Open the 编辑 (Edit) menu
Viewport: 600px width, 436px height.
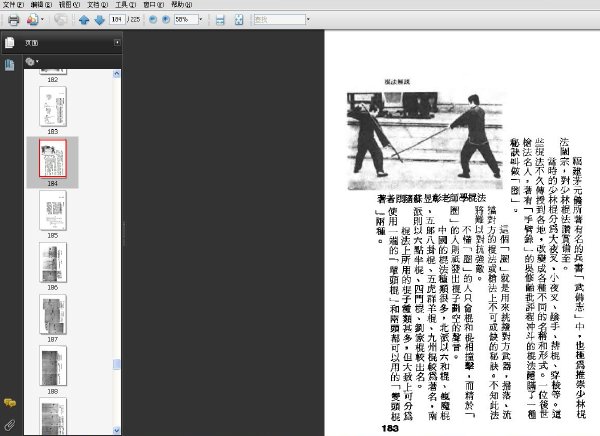click(41, 5)
